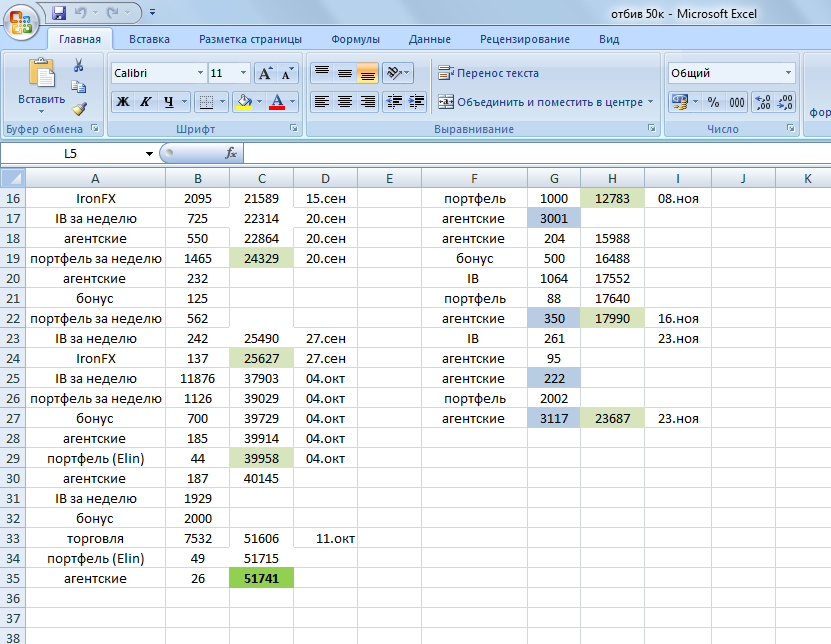Decrease decimal places
Viewport: 831px width, 644px height.
785,102
